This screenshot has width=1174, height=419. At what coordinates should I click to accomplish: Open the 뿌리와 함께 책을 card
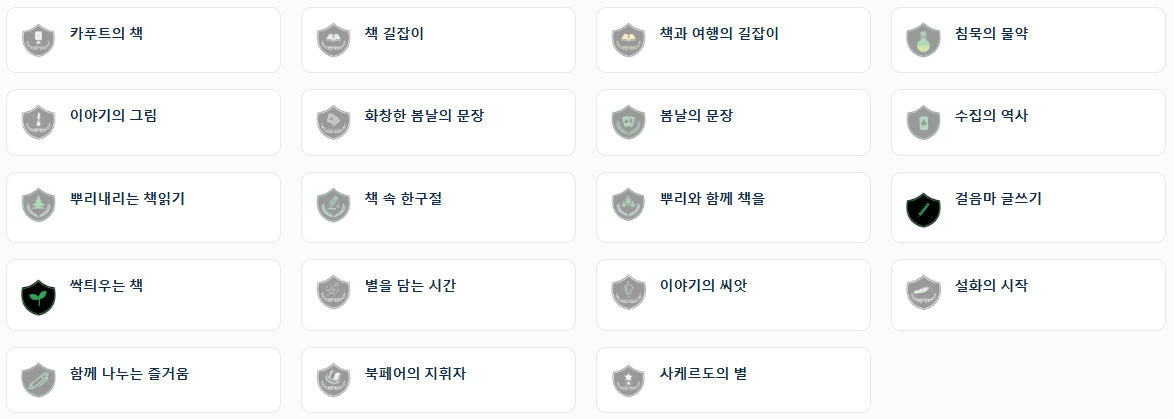coord(733,207)
